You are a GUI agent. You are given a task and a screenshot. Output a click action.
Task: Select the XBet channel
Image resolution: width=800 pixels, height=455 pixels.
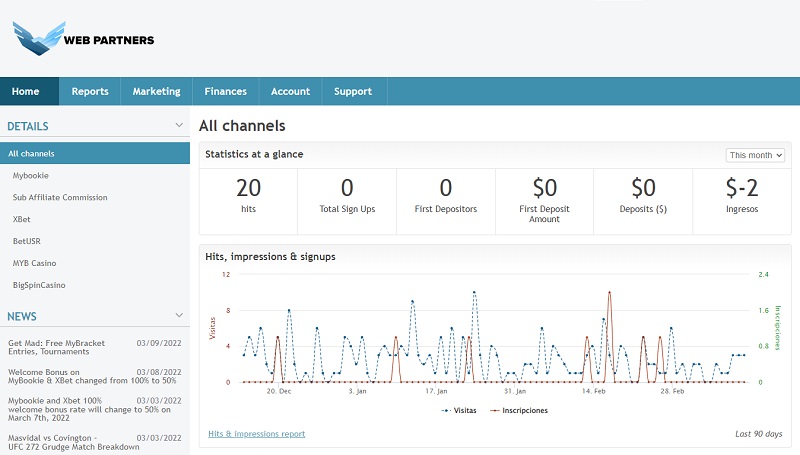click(21, 219)
